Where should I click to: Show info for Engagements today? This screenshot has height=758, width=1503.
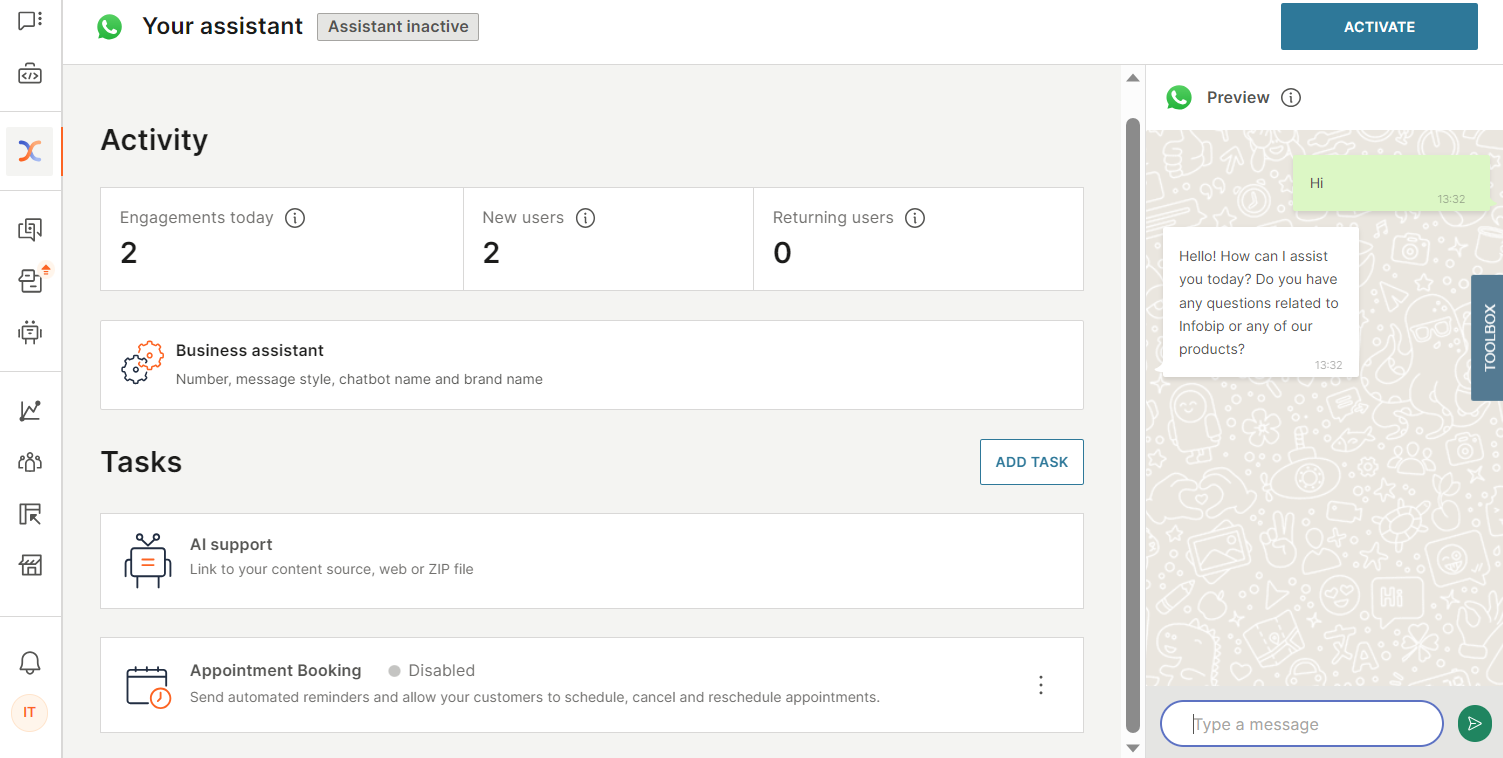tap(295, 218)
